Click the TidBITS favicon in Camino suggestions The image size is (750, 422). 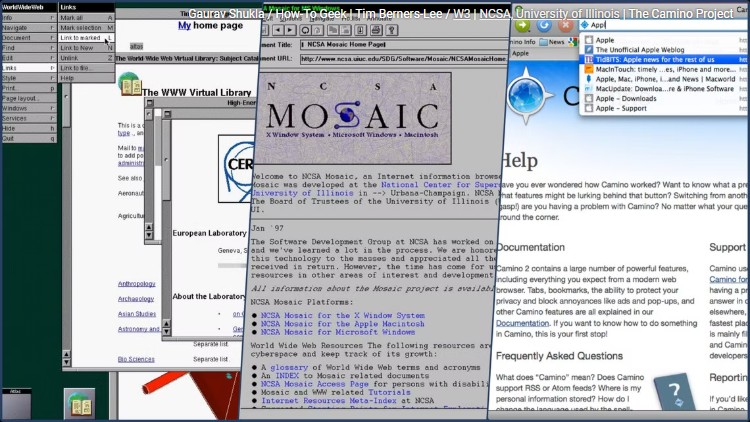pyautogui.click(x=589, y=59)
